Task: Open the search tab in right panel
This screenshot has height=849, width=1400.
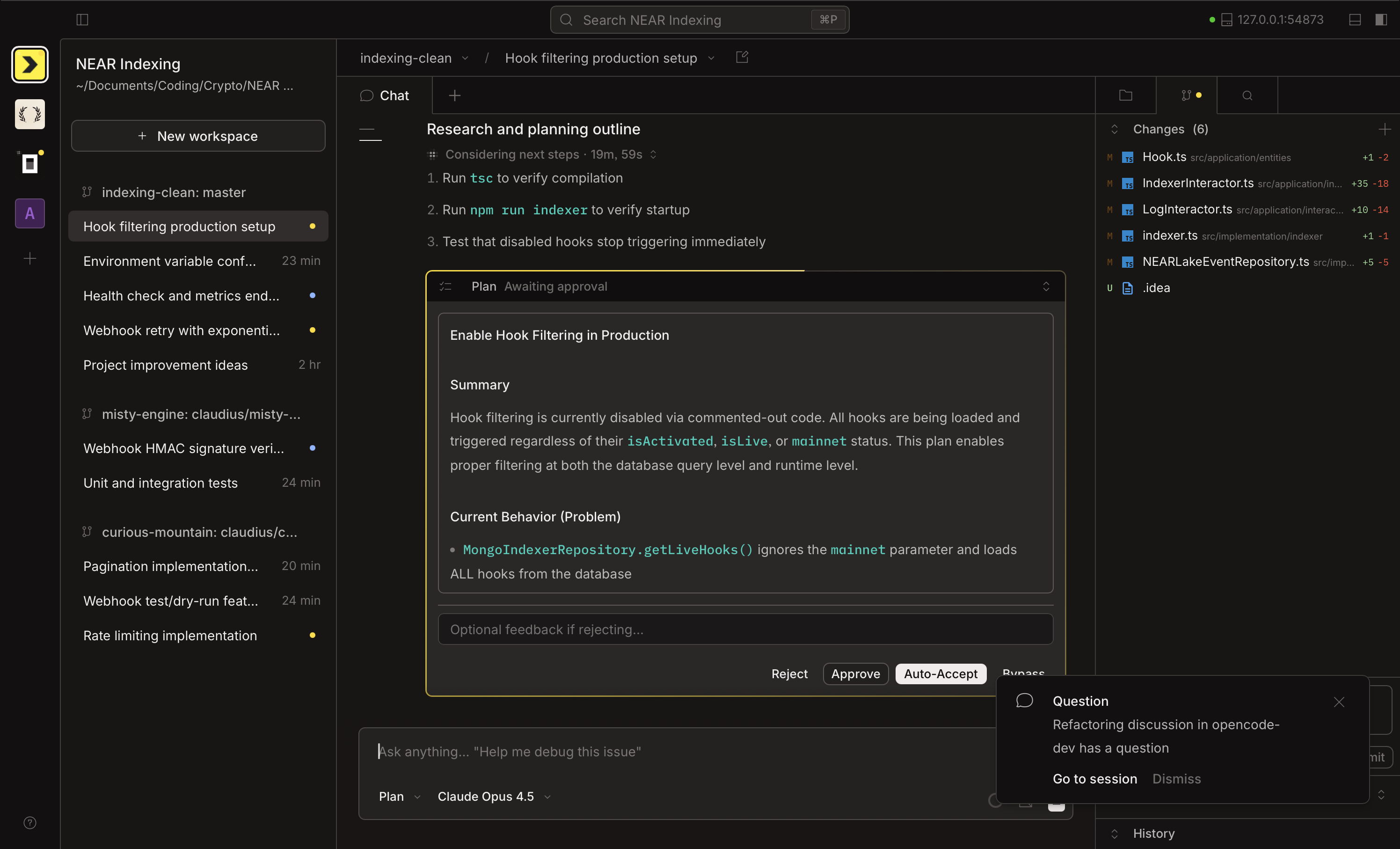Action: click(x=1247, y=95)
